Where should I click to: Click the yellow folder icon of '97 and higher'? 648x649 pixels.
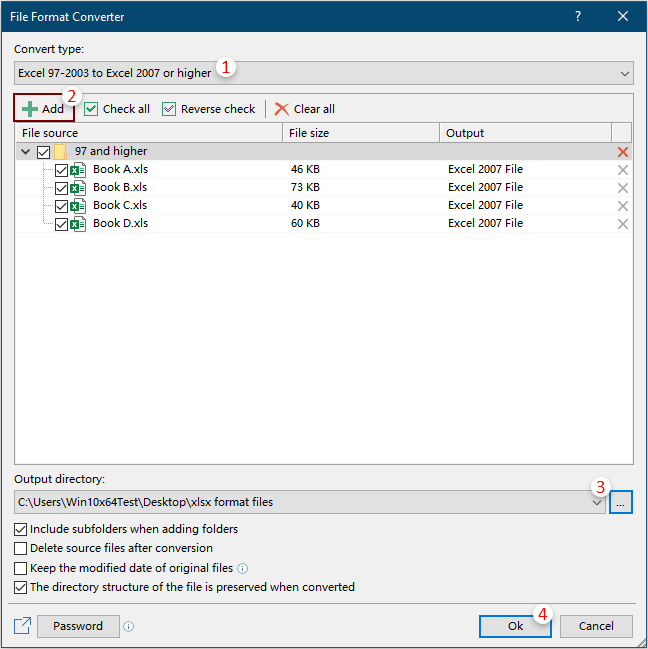[60, 152]
